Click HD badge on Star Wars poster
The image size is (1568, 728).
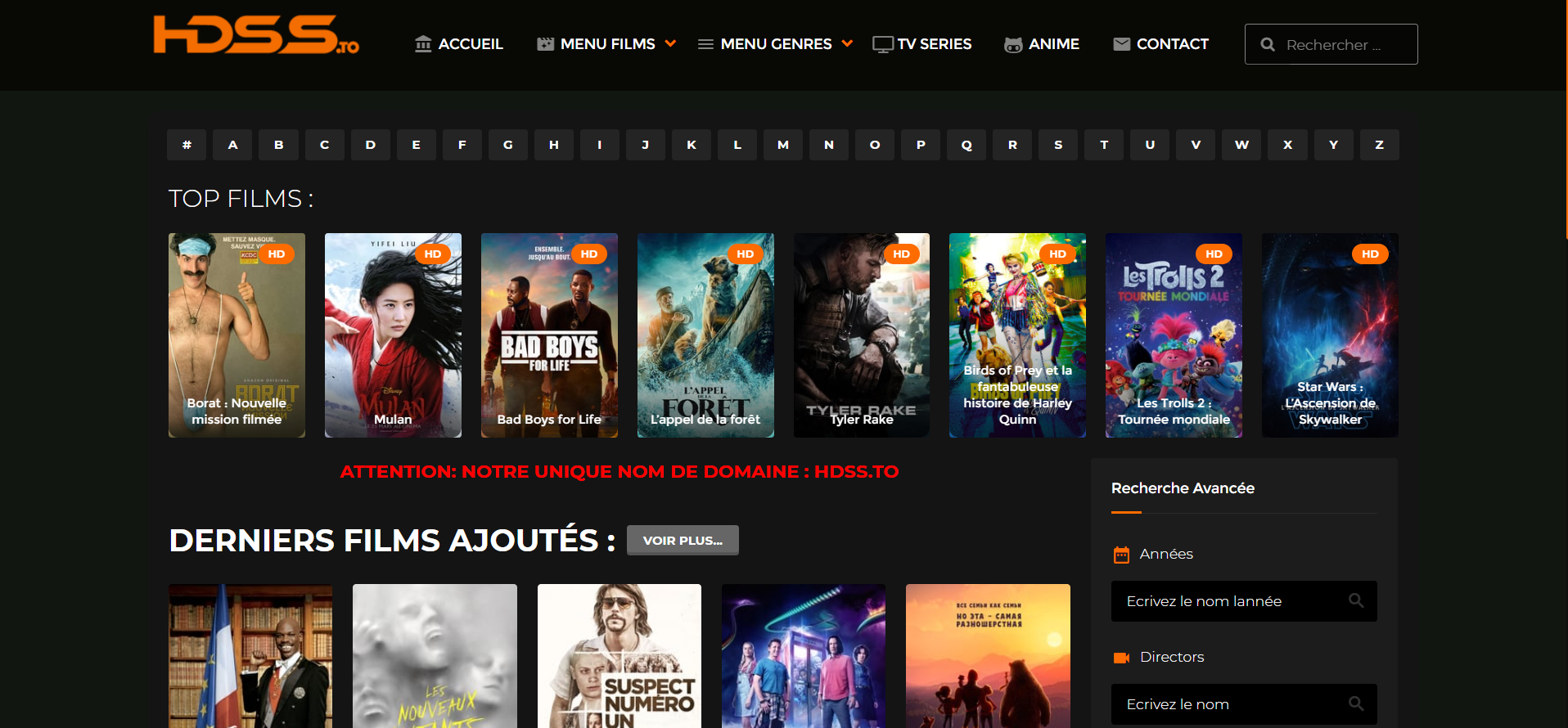tap(1370, 254)
